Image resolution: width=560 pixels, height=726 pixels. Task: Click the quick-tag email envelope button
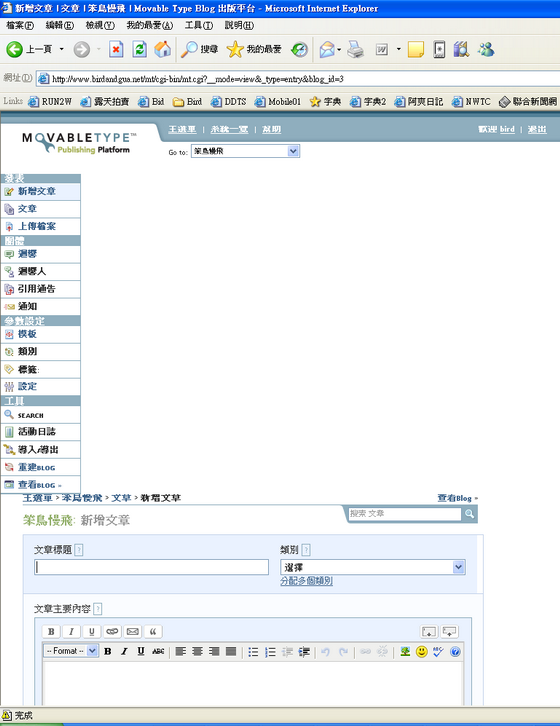coord(132,631)
